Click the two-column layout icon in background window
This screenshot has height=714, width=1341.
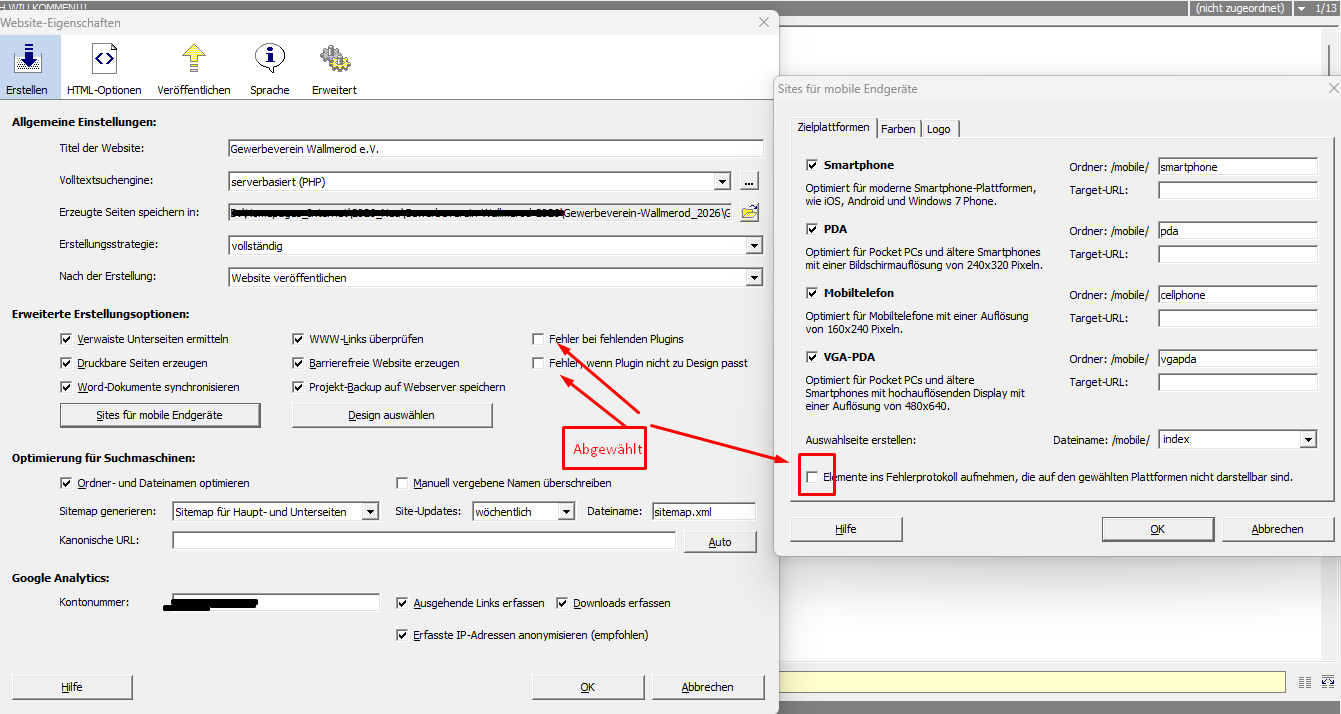coord(1305,682)
